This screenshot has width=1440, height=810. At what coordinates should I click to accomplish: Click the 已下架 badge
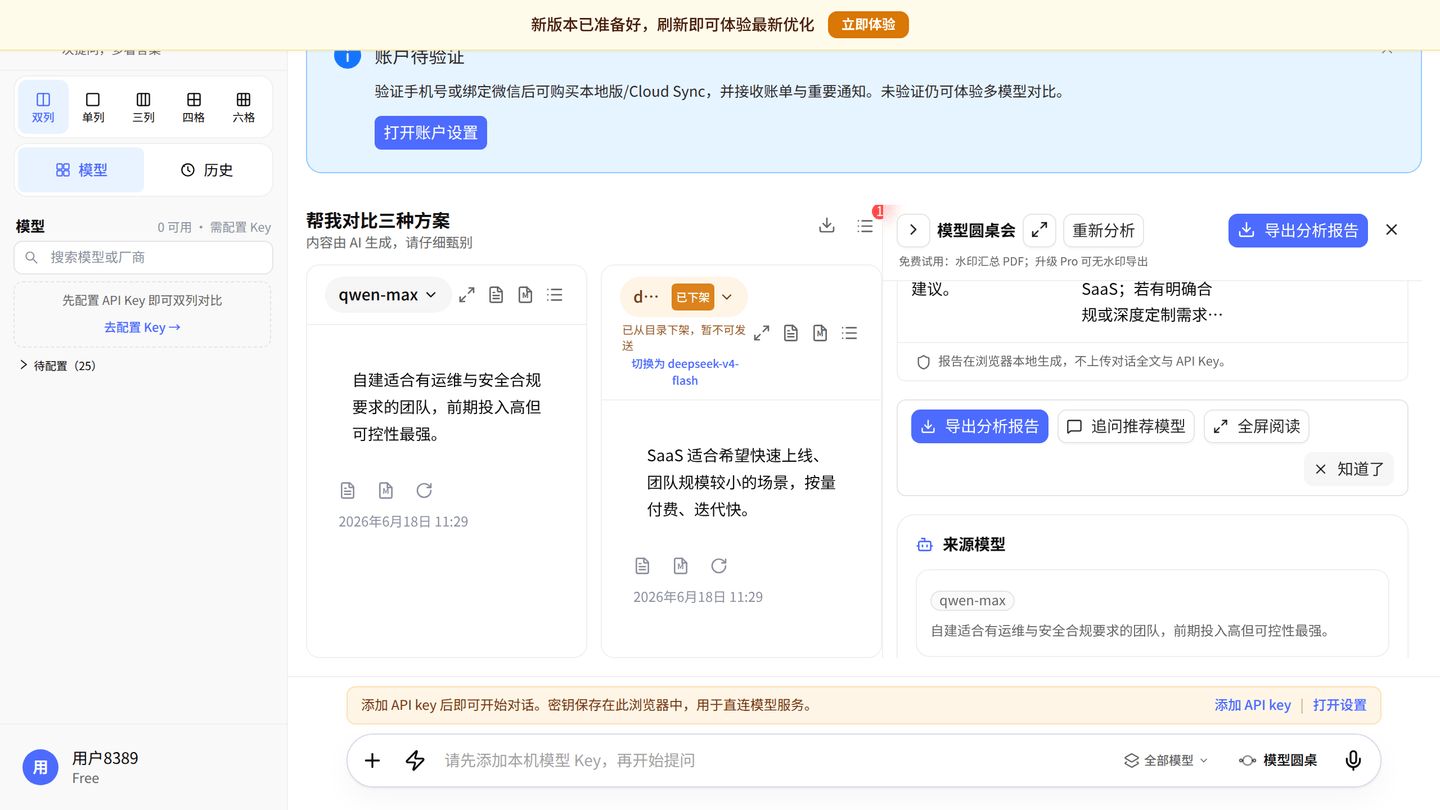pos(692,297)
